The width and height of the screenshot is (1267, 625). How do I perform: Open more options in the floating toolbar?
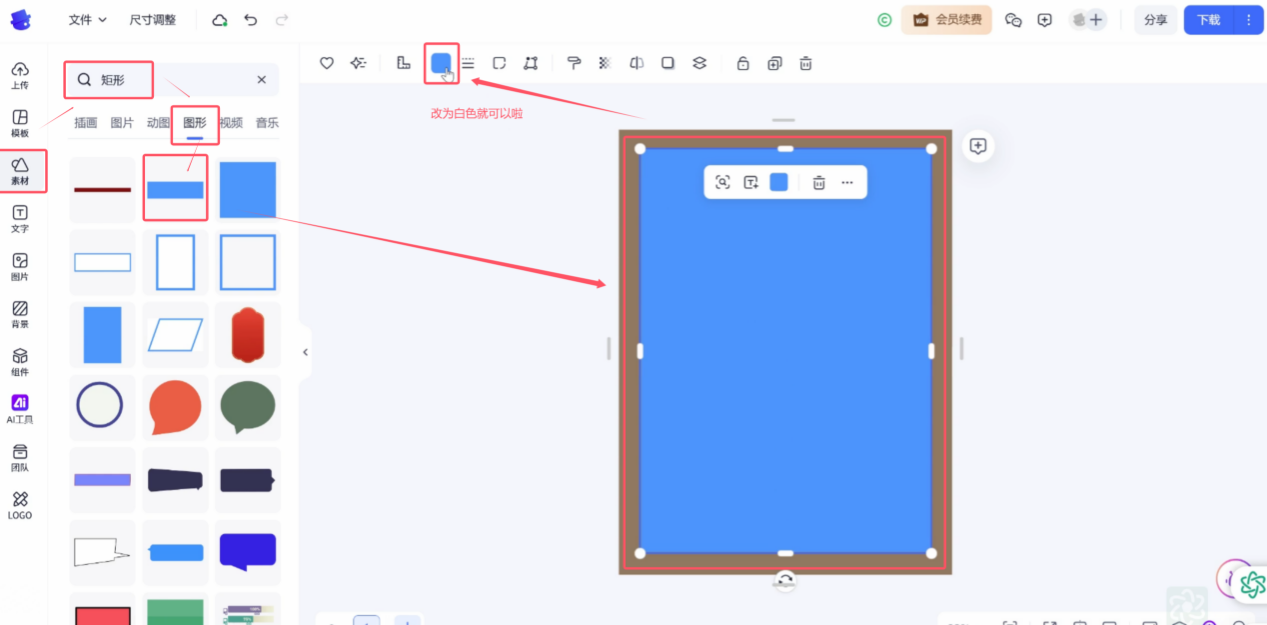tap(847, 182)
